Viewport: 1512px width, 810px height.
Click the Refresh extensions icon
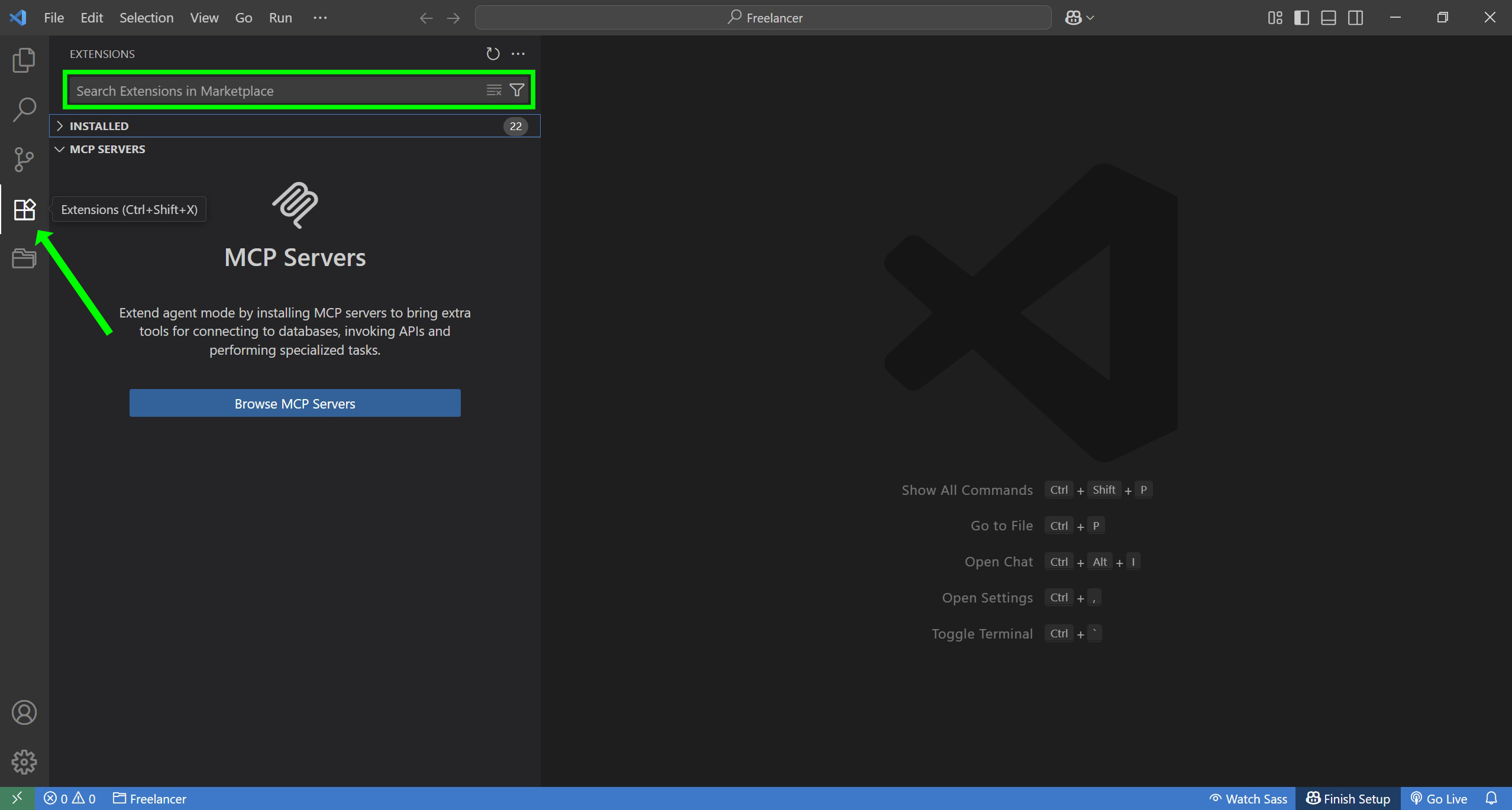(x=493, y=54)
